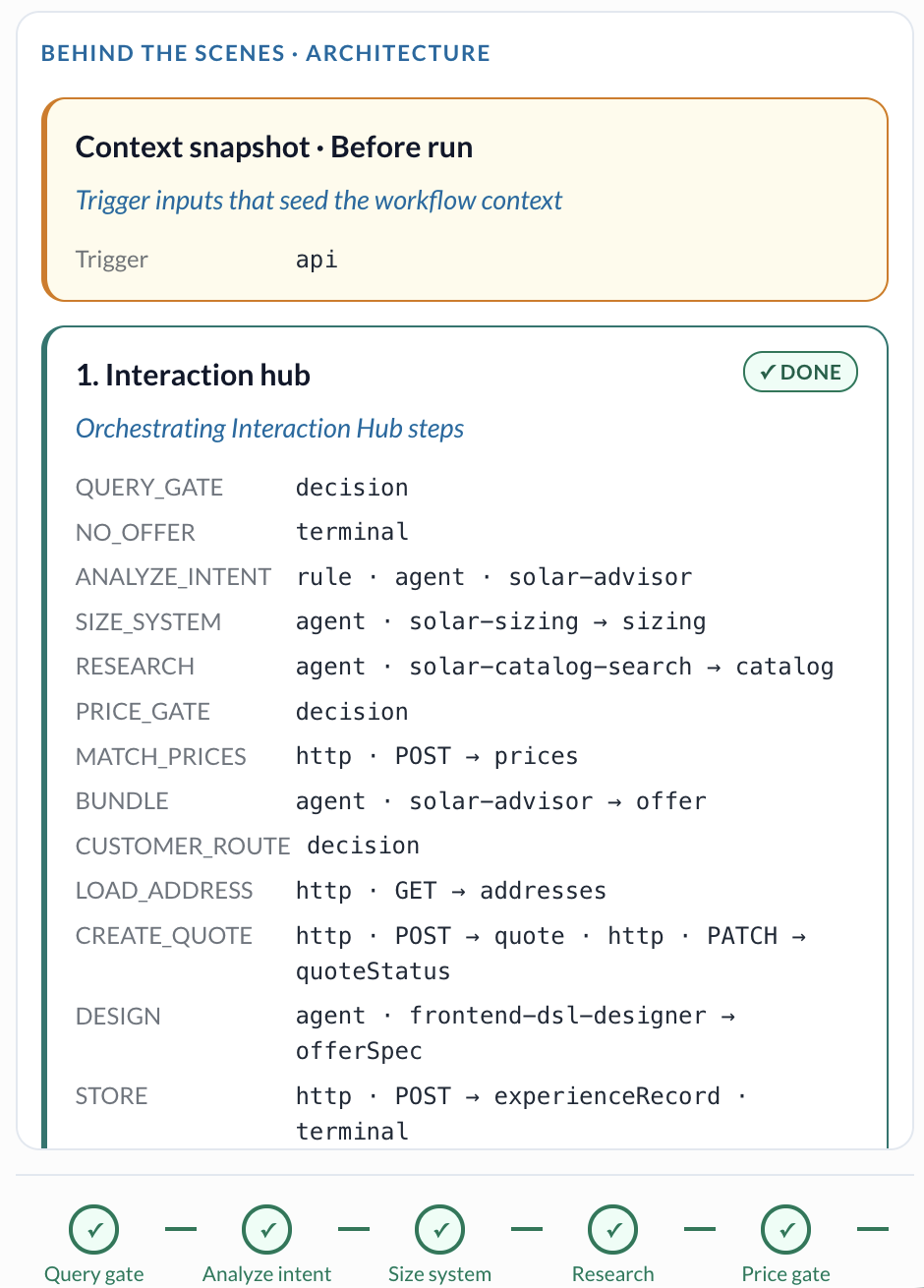
Task: Click the CREATE_QUOTE row label
Action: 164,936
